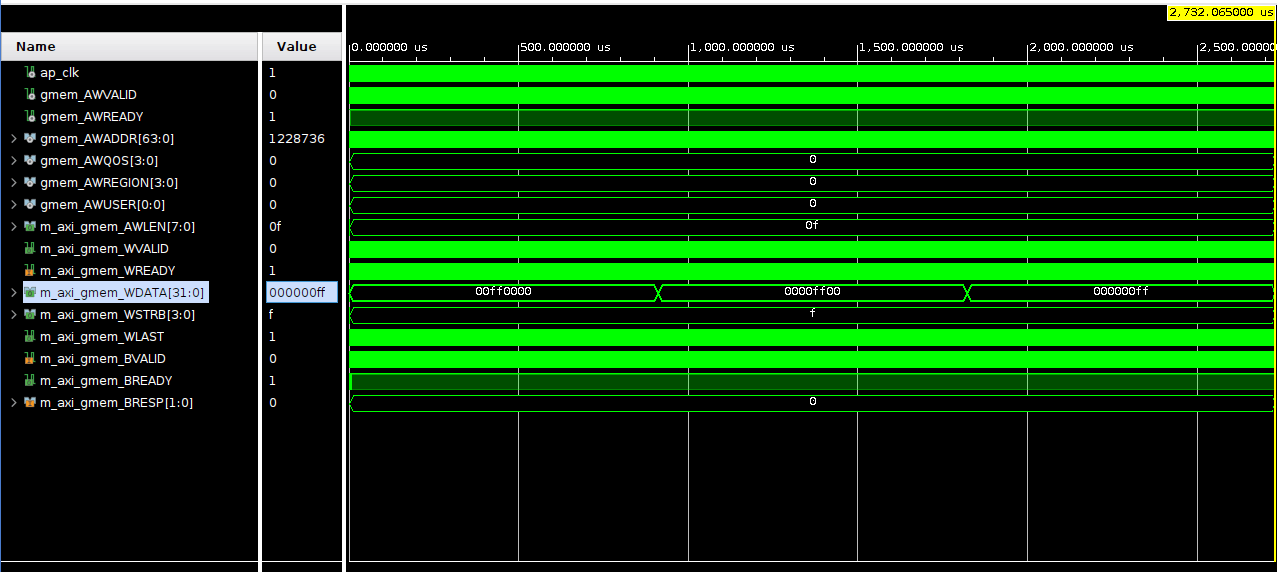Click the highlighted 000000ff WDATA value cell
Image resolution: width=1277 pixels, height=572 pixels.
(x=301, y=293)
